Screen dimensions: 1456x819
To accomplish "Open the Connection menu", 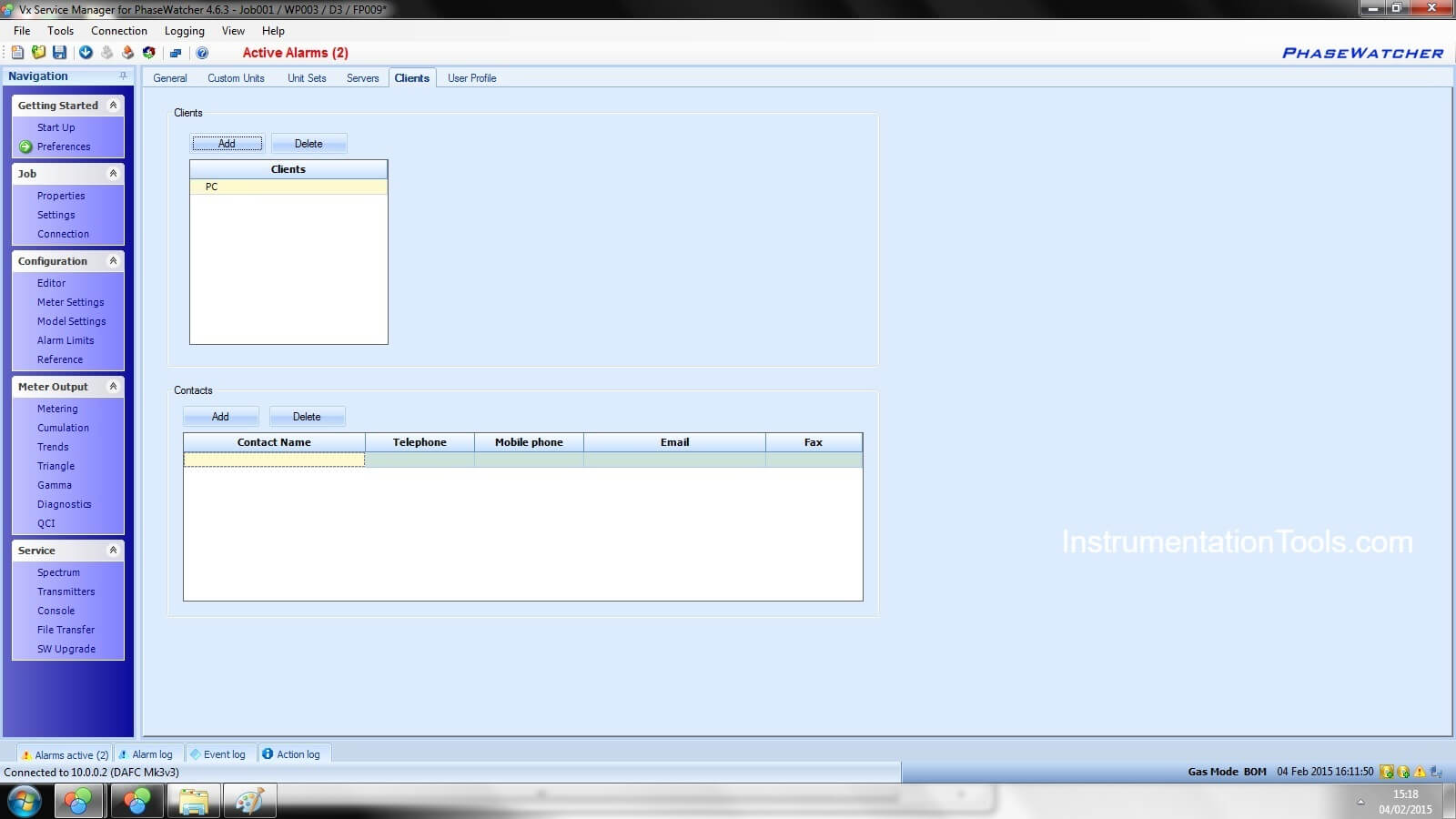I will tap(119, 31).
